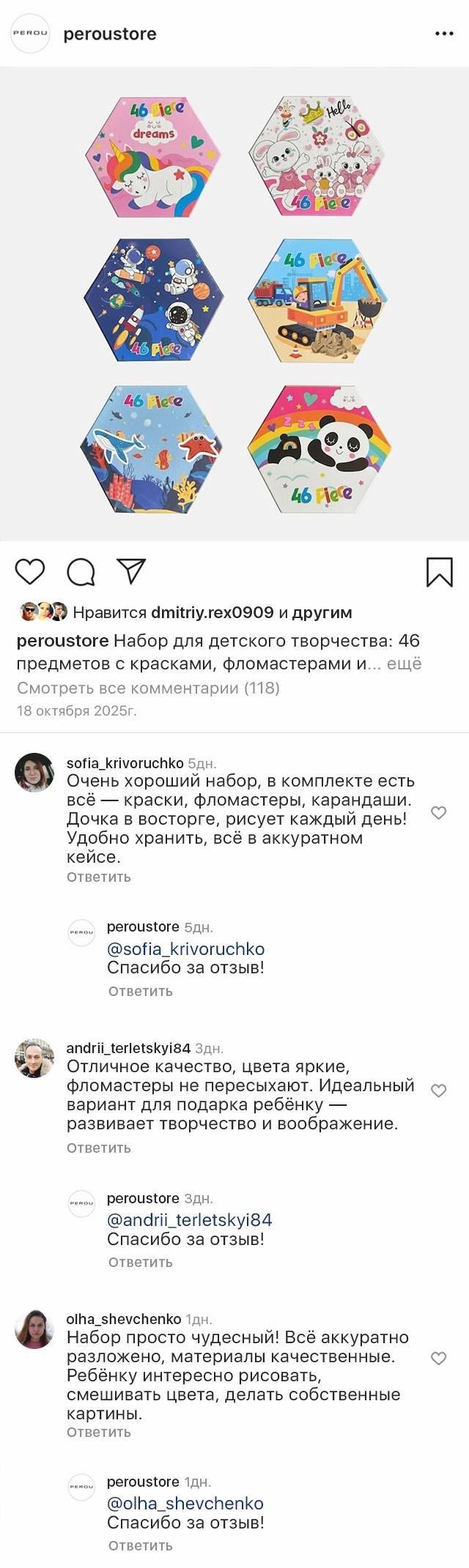Reply to sofia_krivoruchko's comment
This screenshot has width=469, height=1568.
pos(98,877)
